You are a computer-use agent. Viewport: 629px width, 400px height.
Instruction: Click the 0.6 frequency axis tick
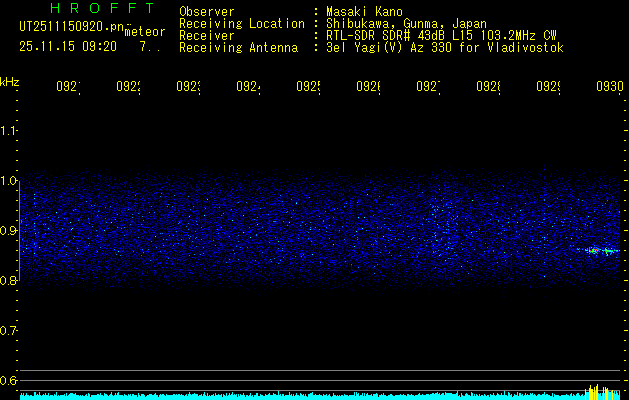pyautogui.click(x=10, y=381)
